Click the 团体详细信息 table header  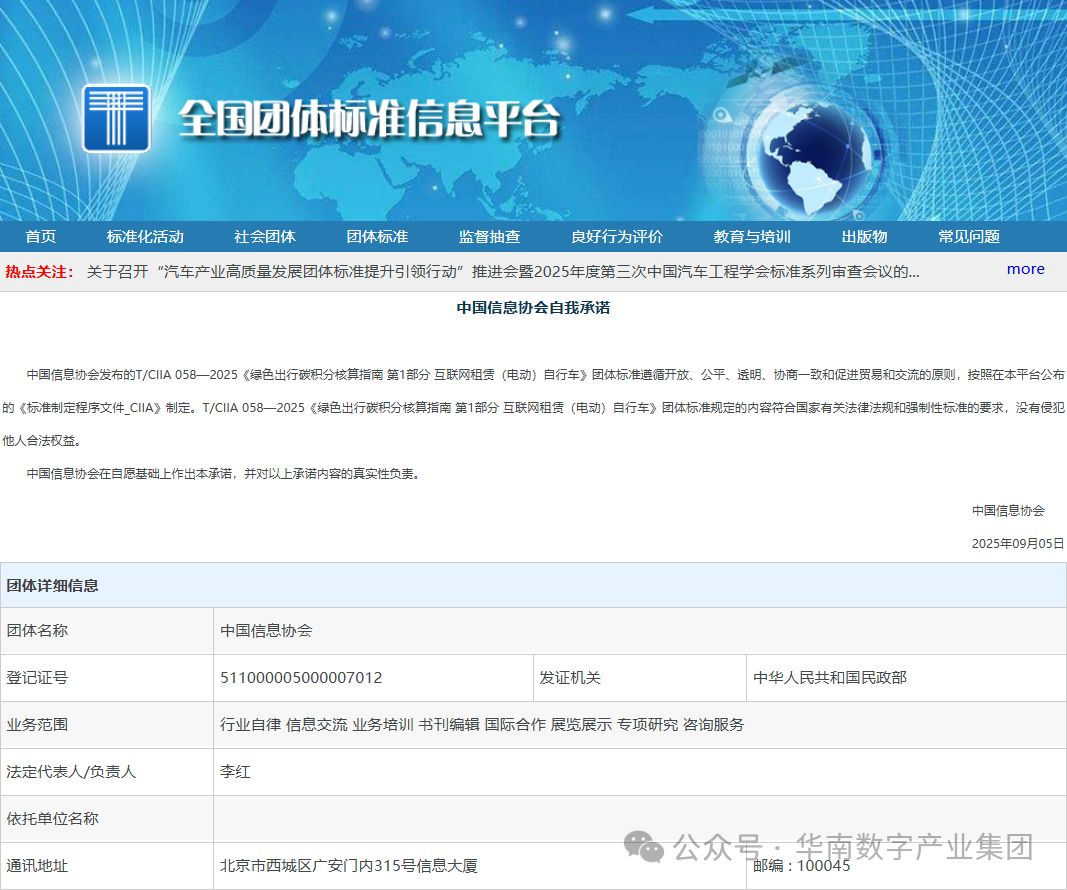click(x=534, y=585)
